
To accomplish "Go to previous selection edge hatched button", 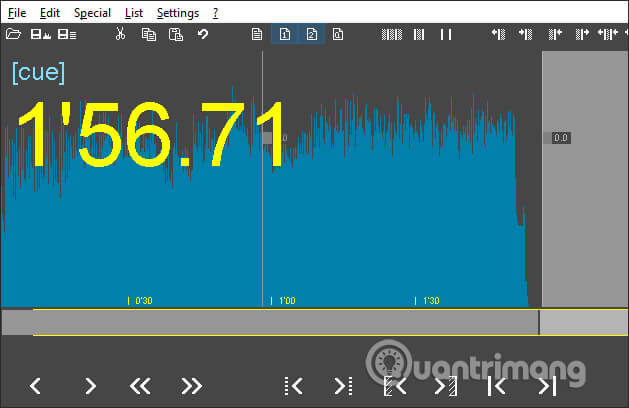I will [x=396, y=386].
